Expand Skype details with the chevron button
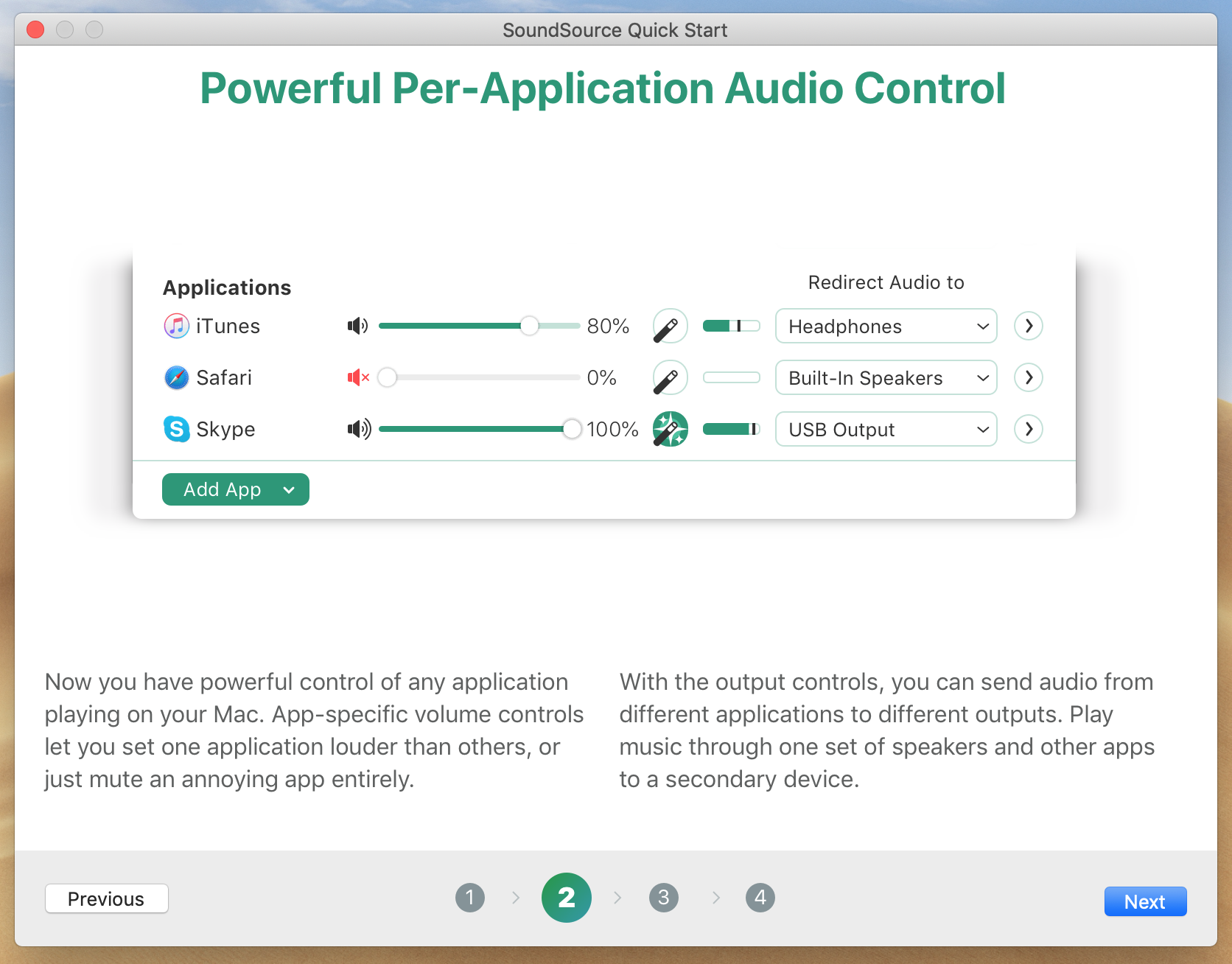1232x964 pixels. pyautogui.click(x=1029, y=429)
